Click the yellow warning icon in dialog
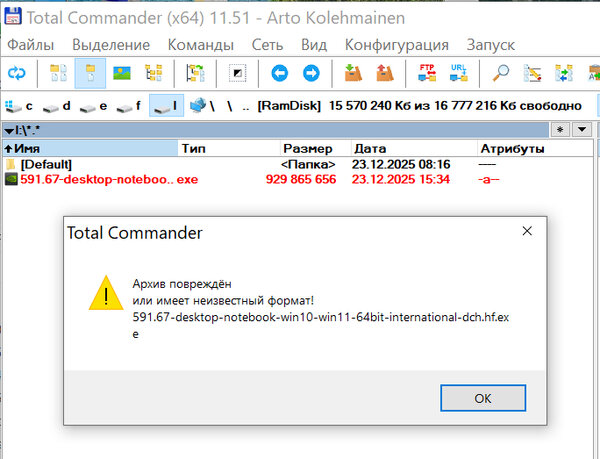This screenshot has height=459, width=600. [x=106, y=293]
